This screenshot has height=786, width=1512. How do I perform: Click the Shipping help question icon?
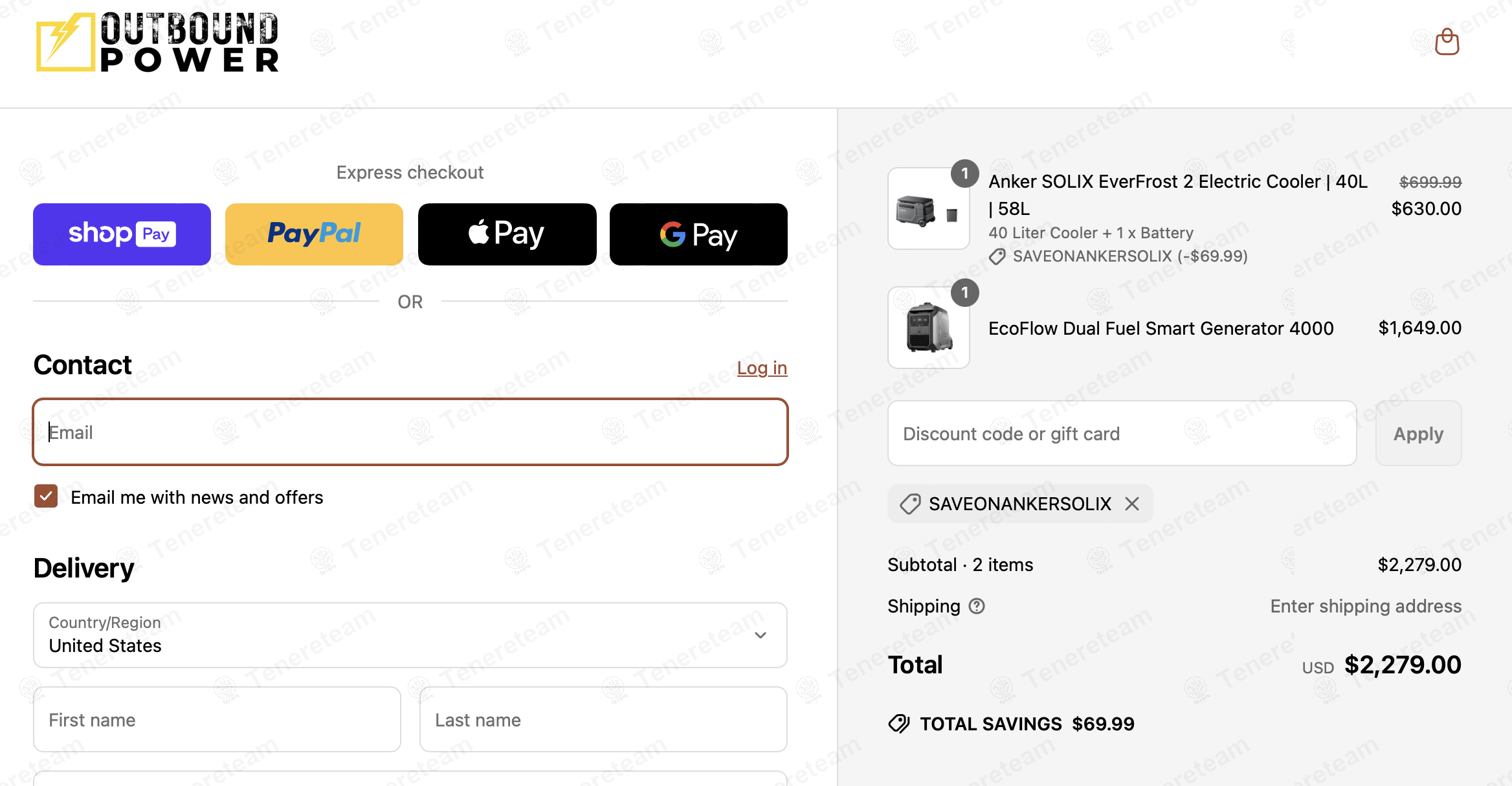977,606
